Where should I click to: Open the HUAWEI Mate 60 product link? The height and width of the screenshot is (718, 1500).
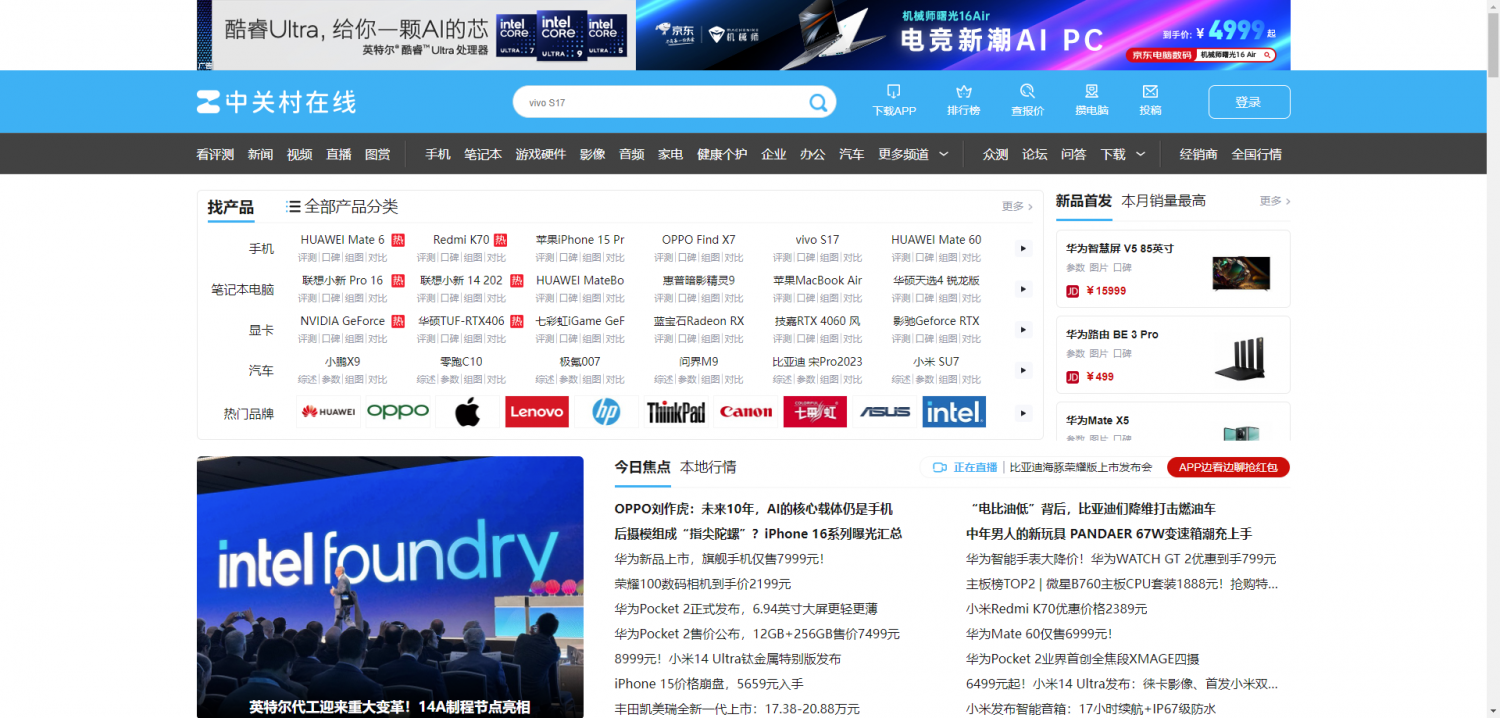tap(936, 240)
